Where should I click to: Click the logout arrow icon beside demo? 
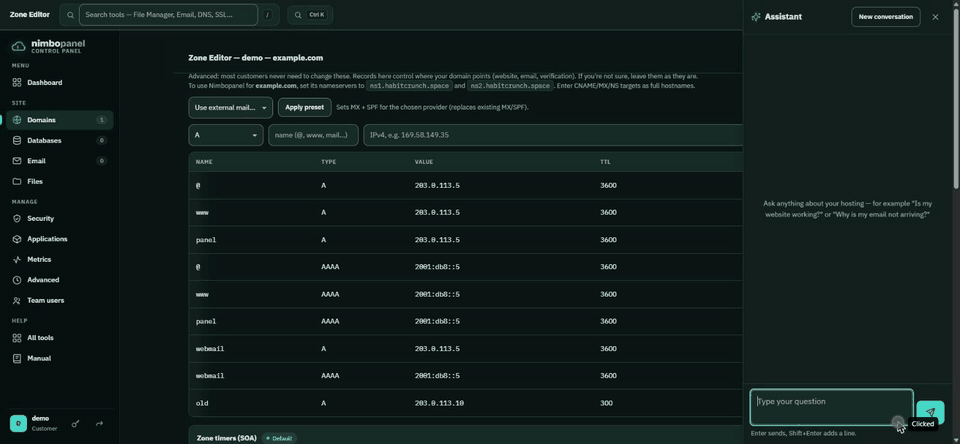tap(99, 423)
